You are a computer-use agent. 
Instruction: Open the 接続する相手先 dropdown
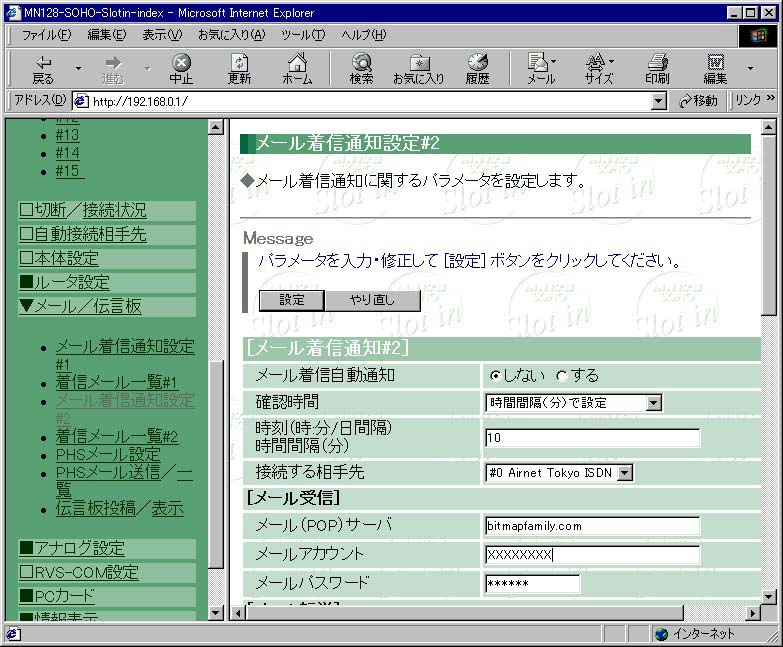[624, 473]
